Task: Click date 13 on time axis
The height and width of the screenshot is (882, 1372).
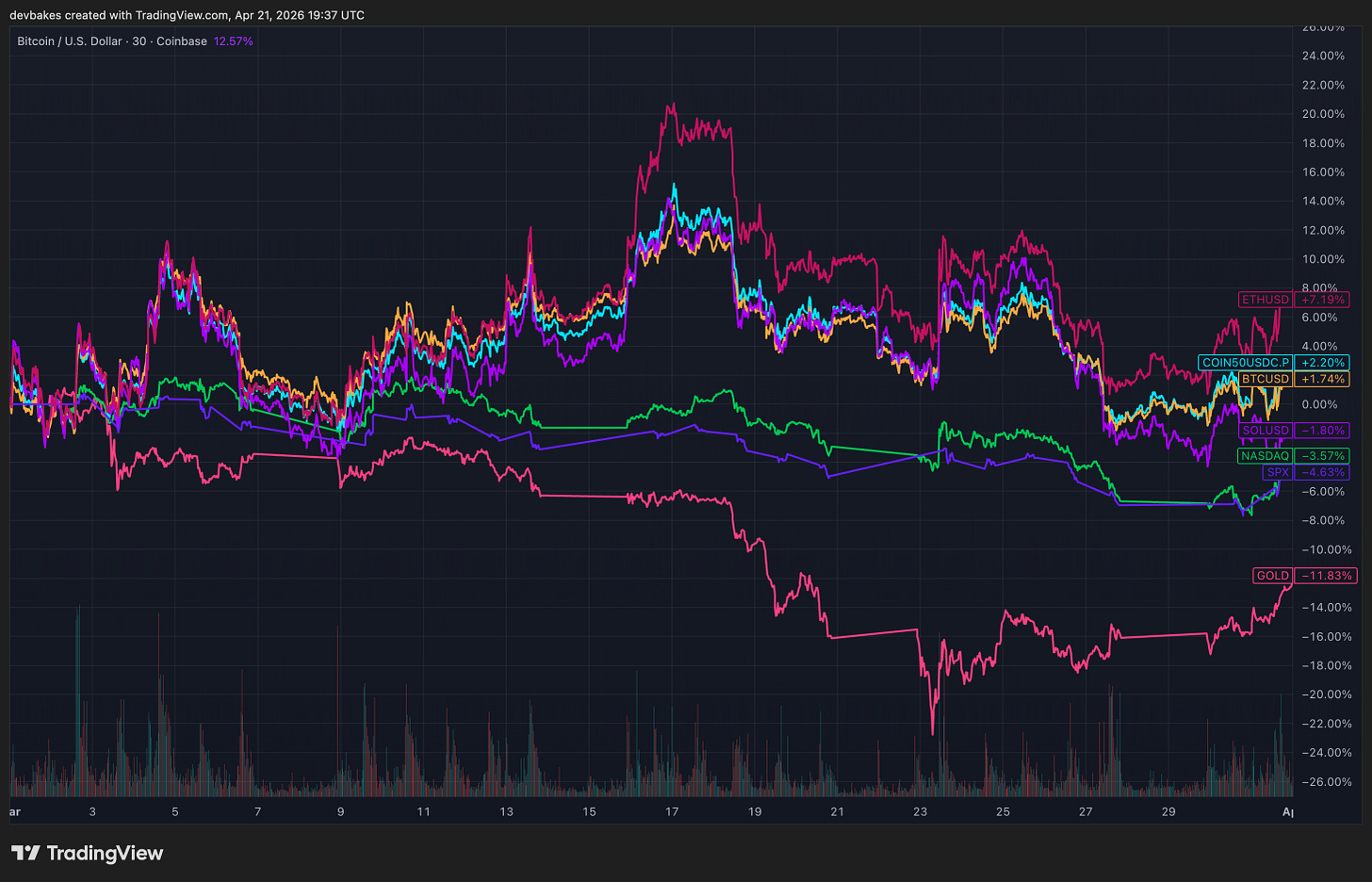Action: coord(506,811)
